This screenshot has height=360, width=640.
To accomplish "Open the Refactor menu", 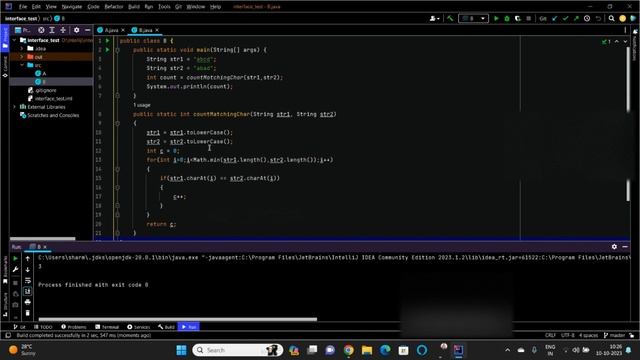I will pyautogui.click(x=114, y=7).
